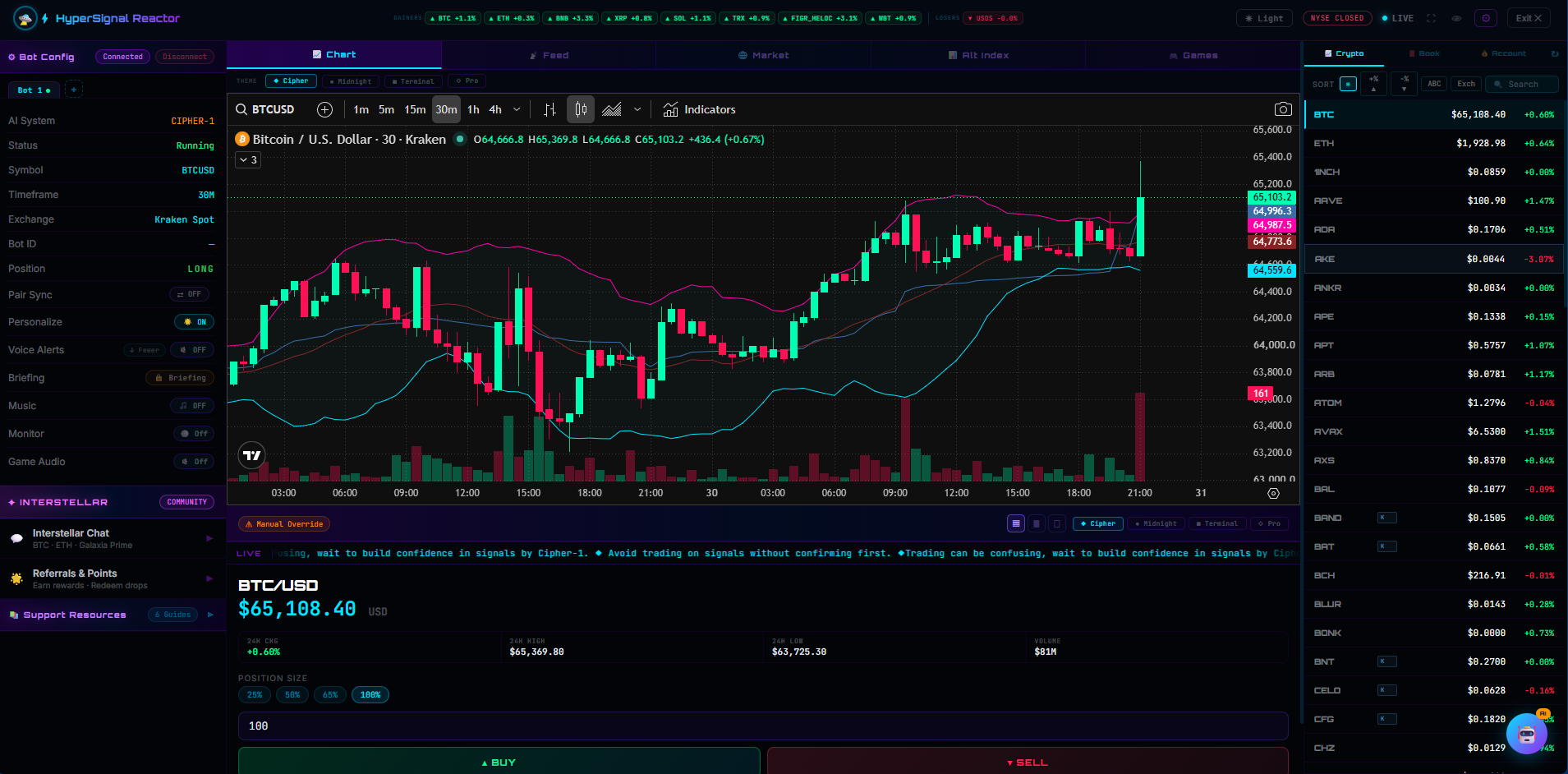Switch to the Feed tab
The width and height of the screenshot is (1568, 774).
click(x=549, y=55)
